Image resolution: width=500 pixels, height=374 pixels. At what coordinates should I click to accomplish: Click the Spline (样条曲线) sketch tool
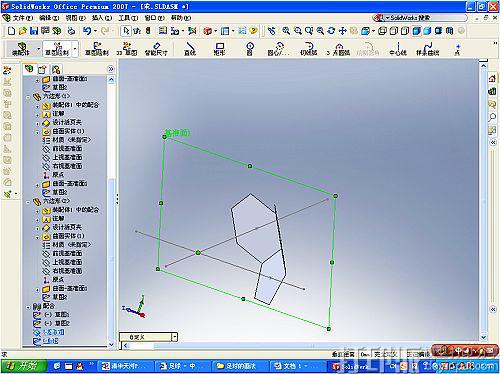(427, 49)
